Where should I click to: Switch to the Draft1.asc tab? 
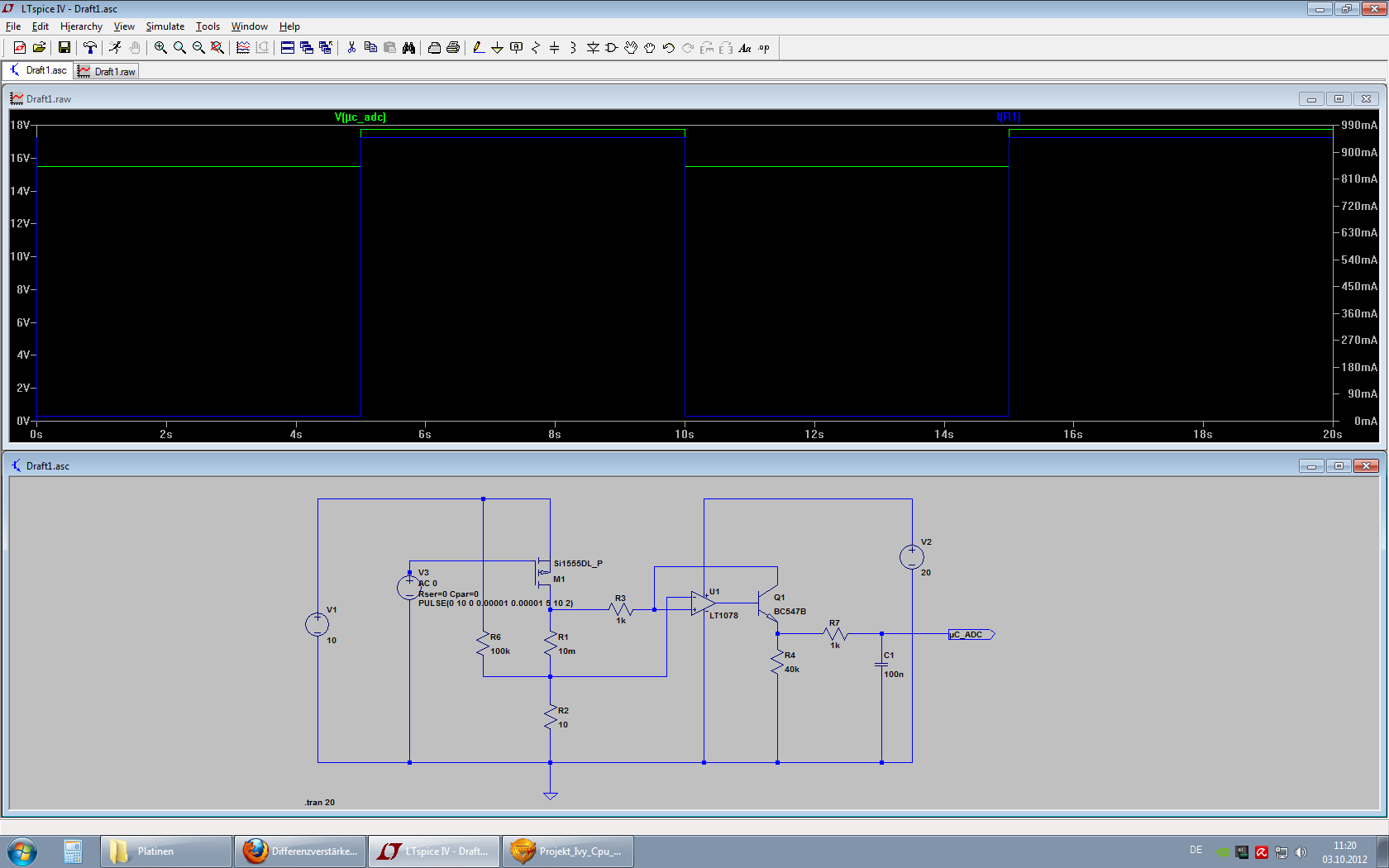point(38,70)
